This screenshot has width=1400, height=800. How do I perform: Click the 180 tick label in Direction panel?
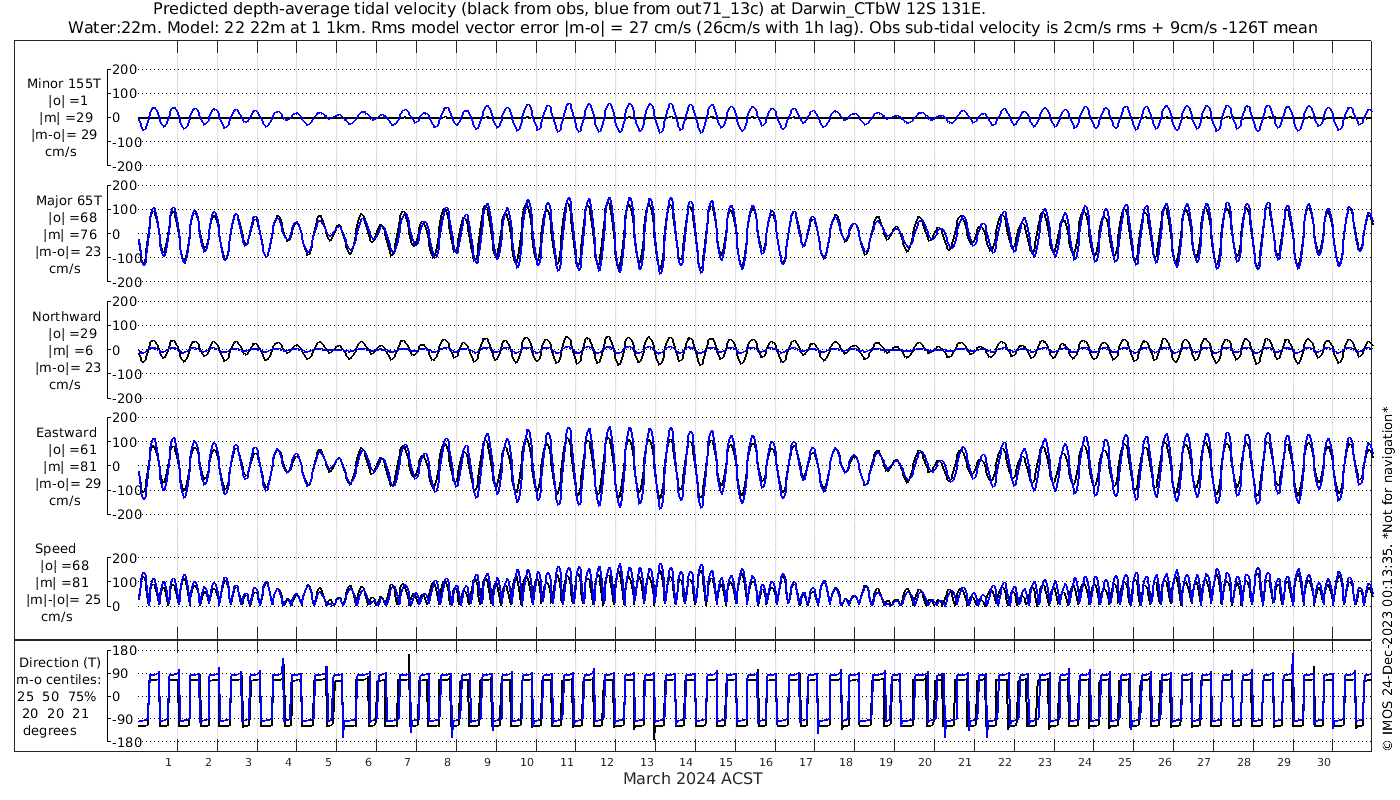coord(122,651)
